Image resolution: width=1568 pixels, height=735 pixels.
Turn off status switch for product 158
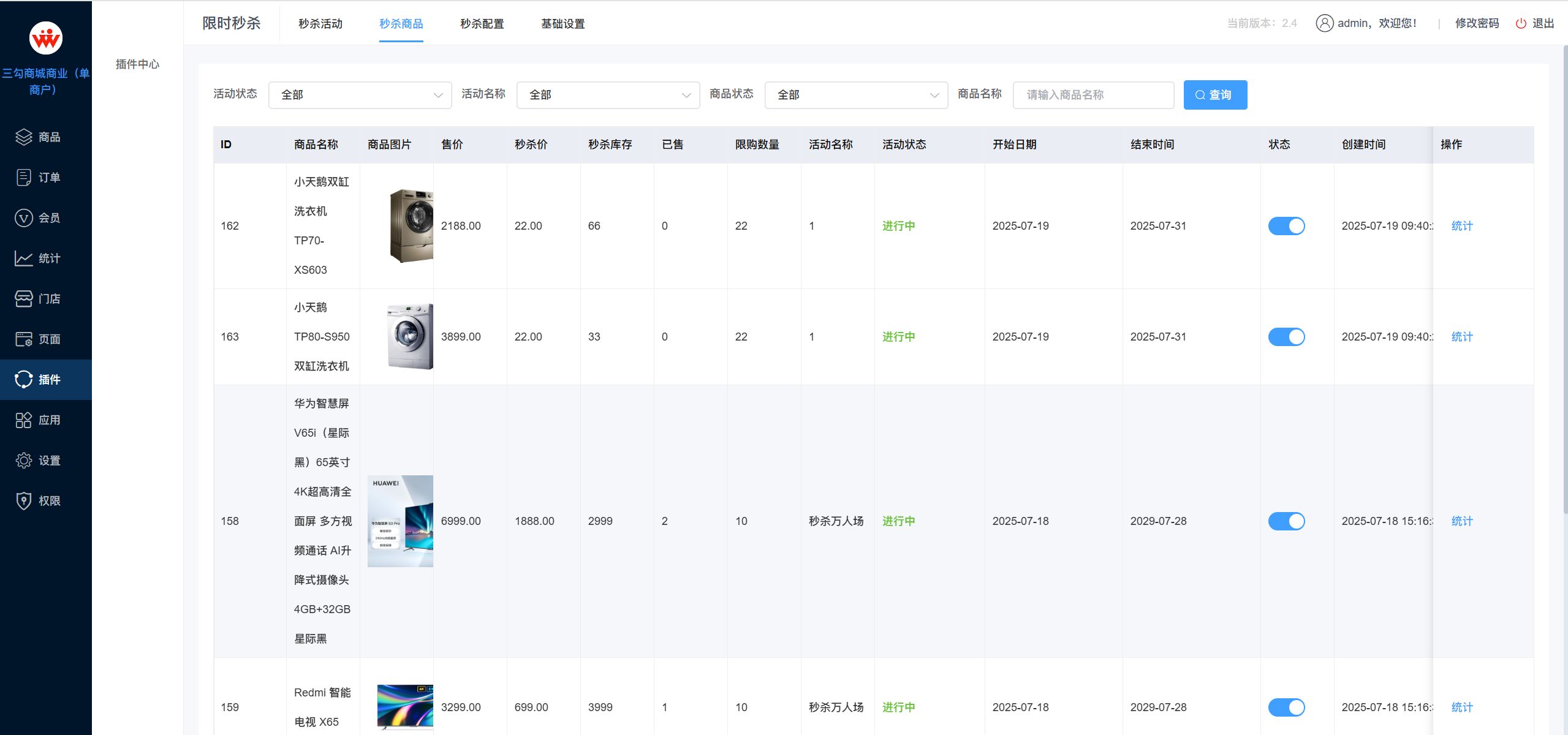pyautogui.click(x=1286, y=521)
